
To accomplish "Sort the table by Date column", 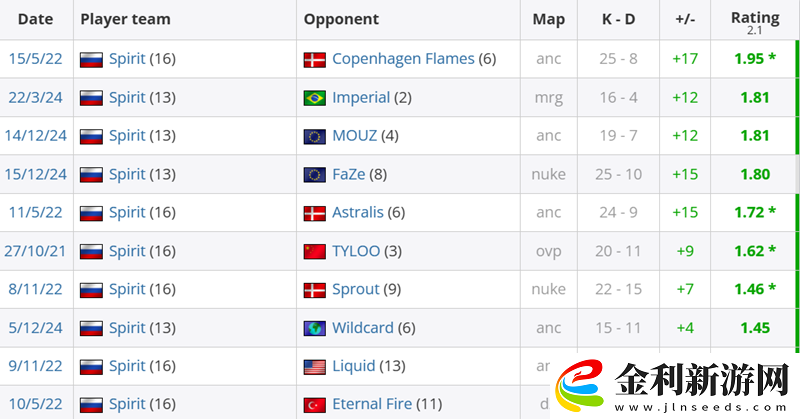I will (x=36, y=19).
